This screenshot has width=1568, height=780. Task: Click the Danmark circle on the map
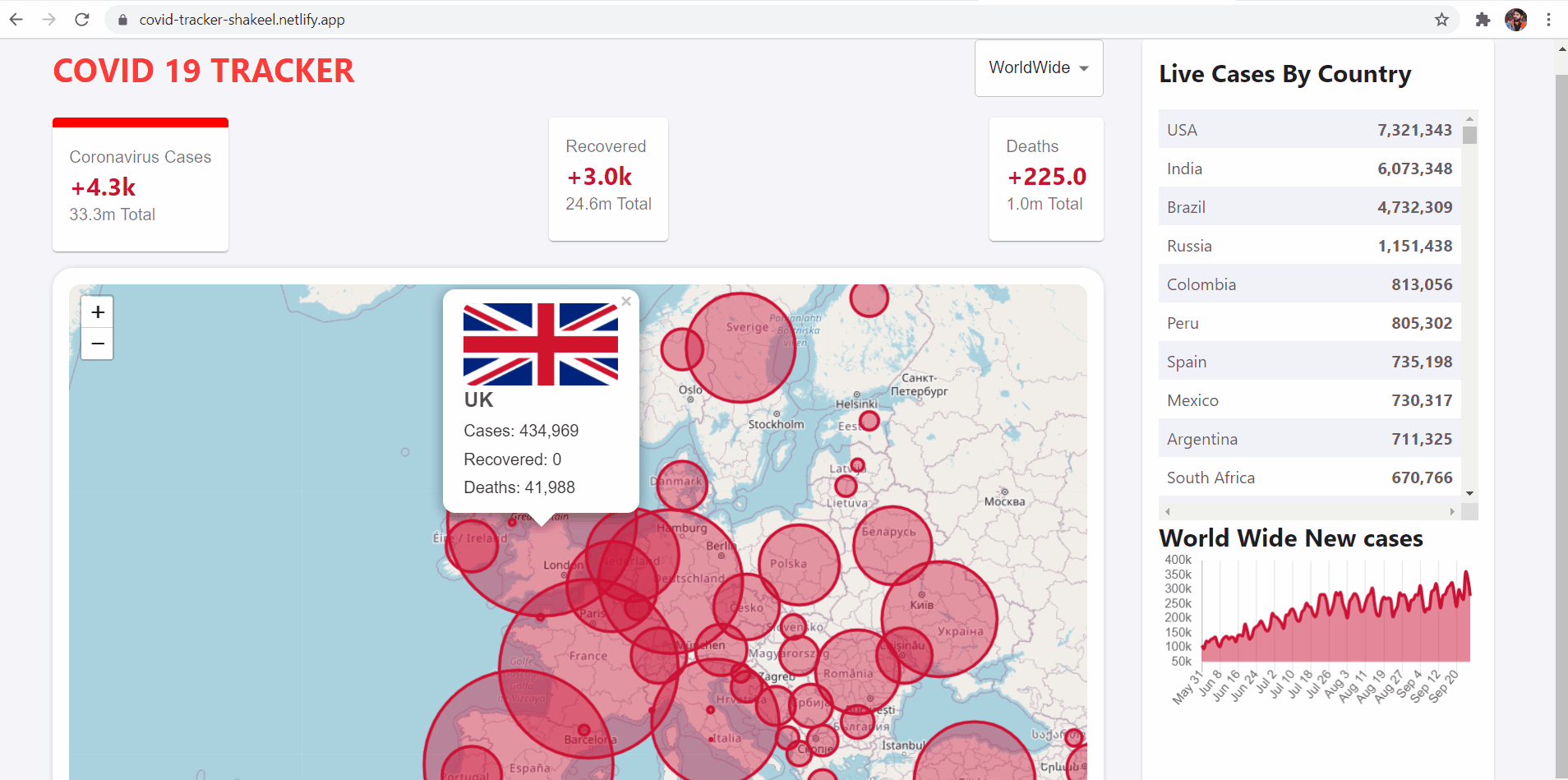(682, 486)
